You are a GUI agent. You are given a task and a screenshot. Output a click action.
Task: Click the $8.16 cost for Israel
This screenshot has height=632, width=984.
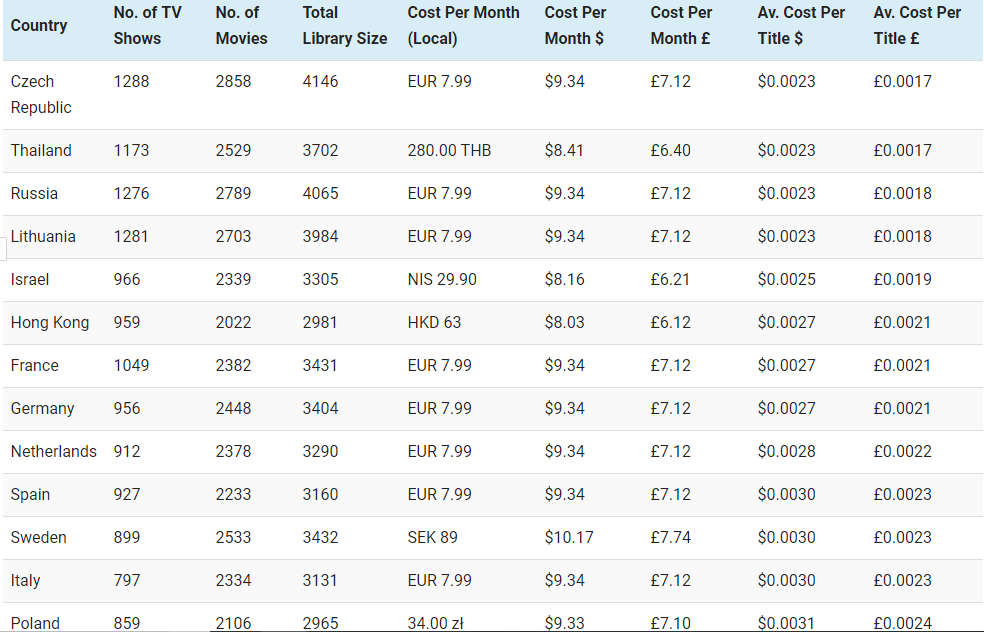(565, 279)
